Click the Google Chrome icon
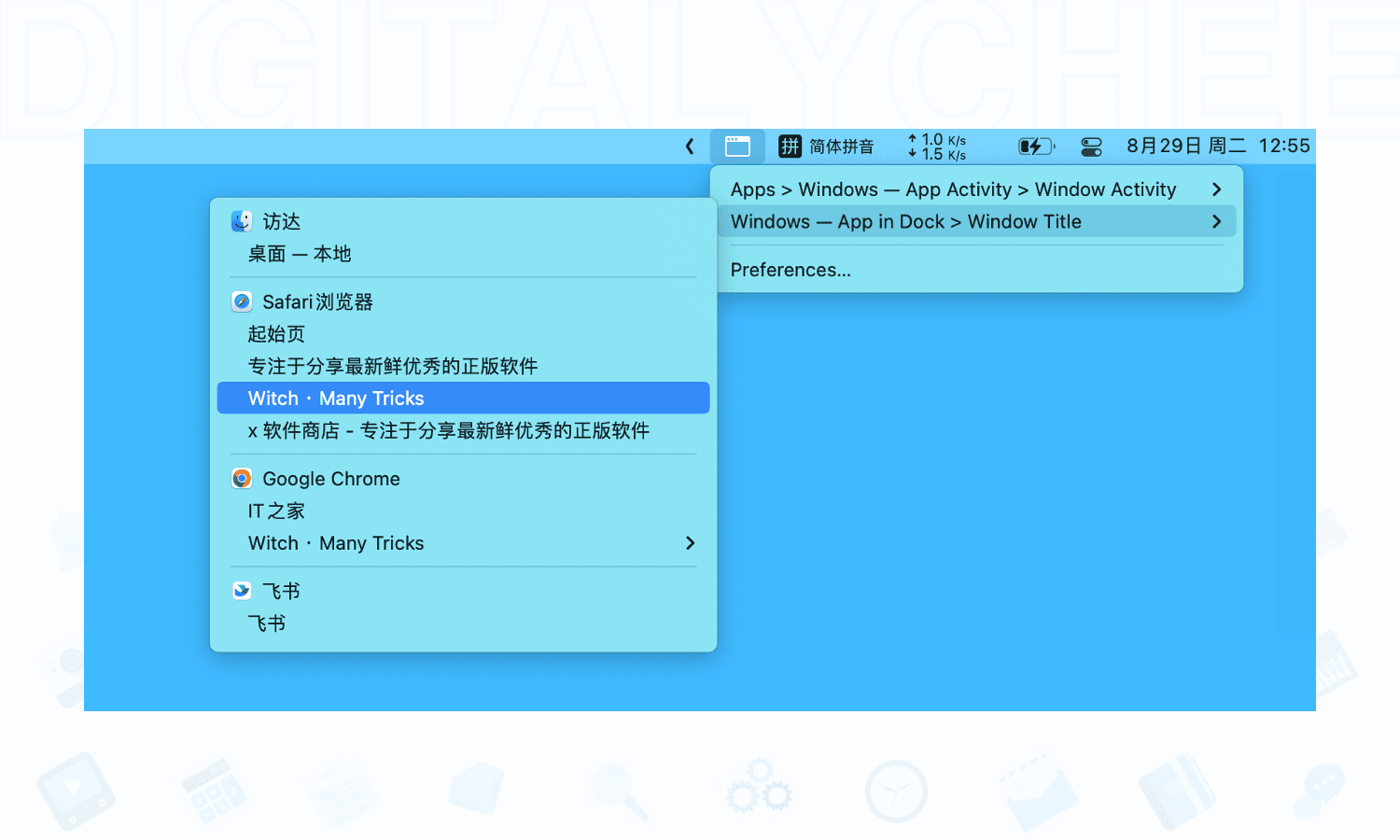The height and width of the screenshot is (840, 1400). (242, 479)
